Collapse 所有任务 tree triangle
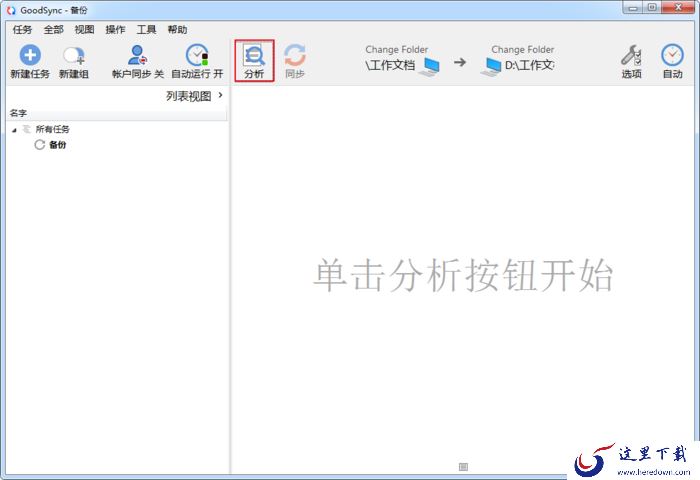 tap(14, 130)
